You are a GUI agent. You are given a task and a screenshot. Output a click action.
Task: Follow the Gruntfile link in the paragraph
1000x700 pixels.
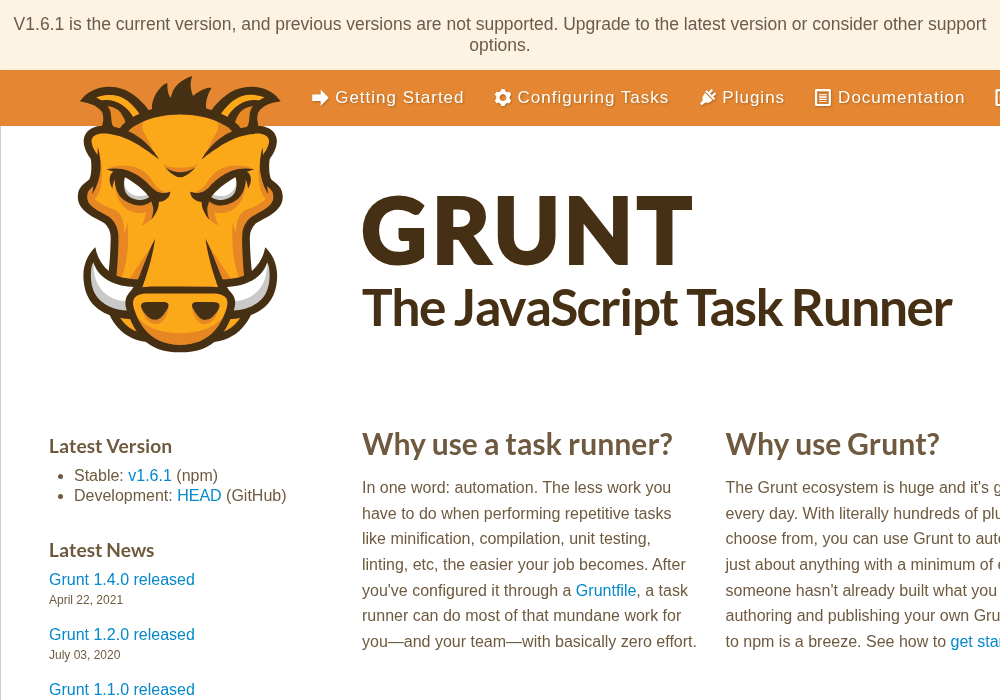606,590
